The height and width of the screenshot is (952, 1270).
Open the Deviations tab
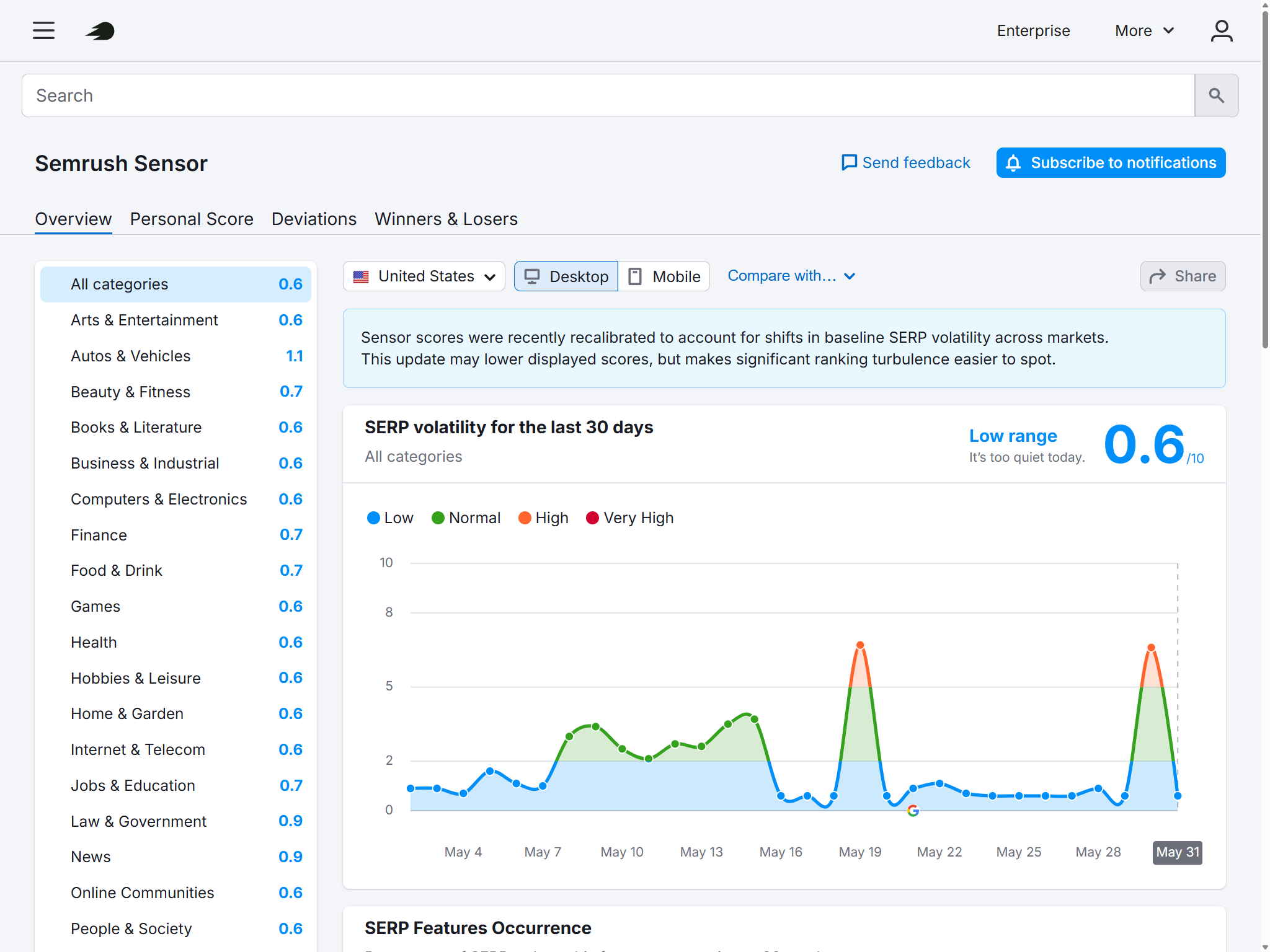click(314, 219)
